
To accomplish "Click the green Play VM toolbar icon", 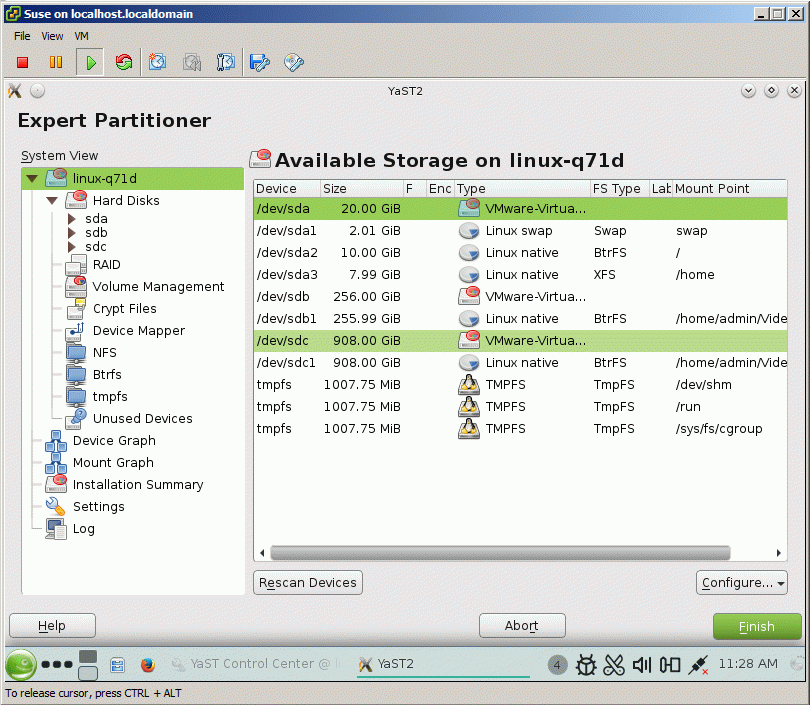I will point(90,62).
